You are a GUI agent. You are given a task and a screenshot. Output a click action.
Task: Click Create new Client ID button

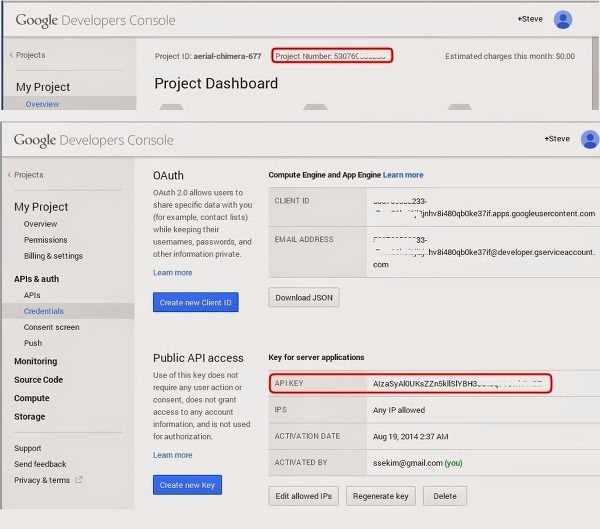point(196,302)
